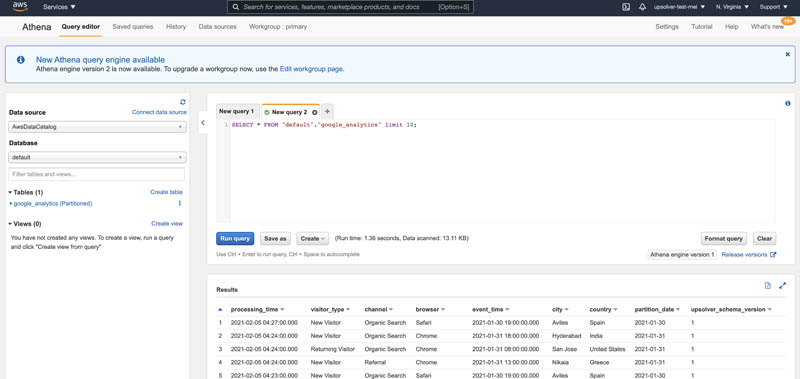This screenshot has height=379, width=800.
Task: Open the default database dropdown
Action: point(97,157)
